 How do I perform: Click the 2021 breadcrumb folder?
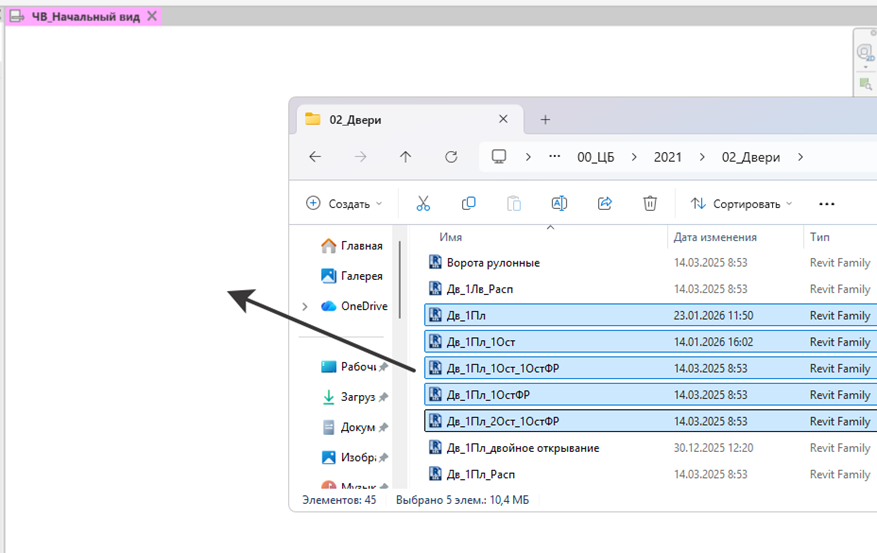[669, 157]
